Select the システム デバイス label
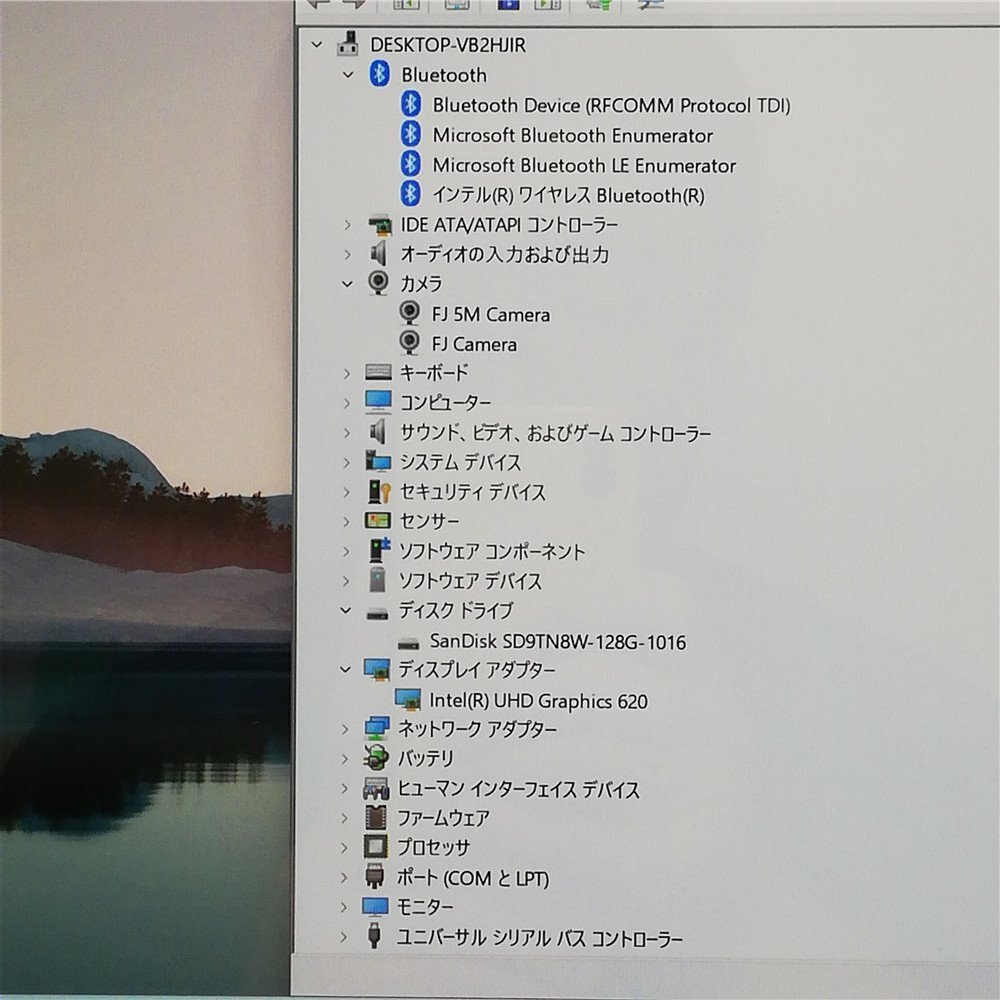Screen dimensions: 1000x1000 460,462
